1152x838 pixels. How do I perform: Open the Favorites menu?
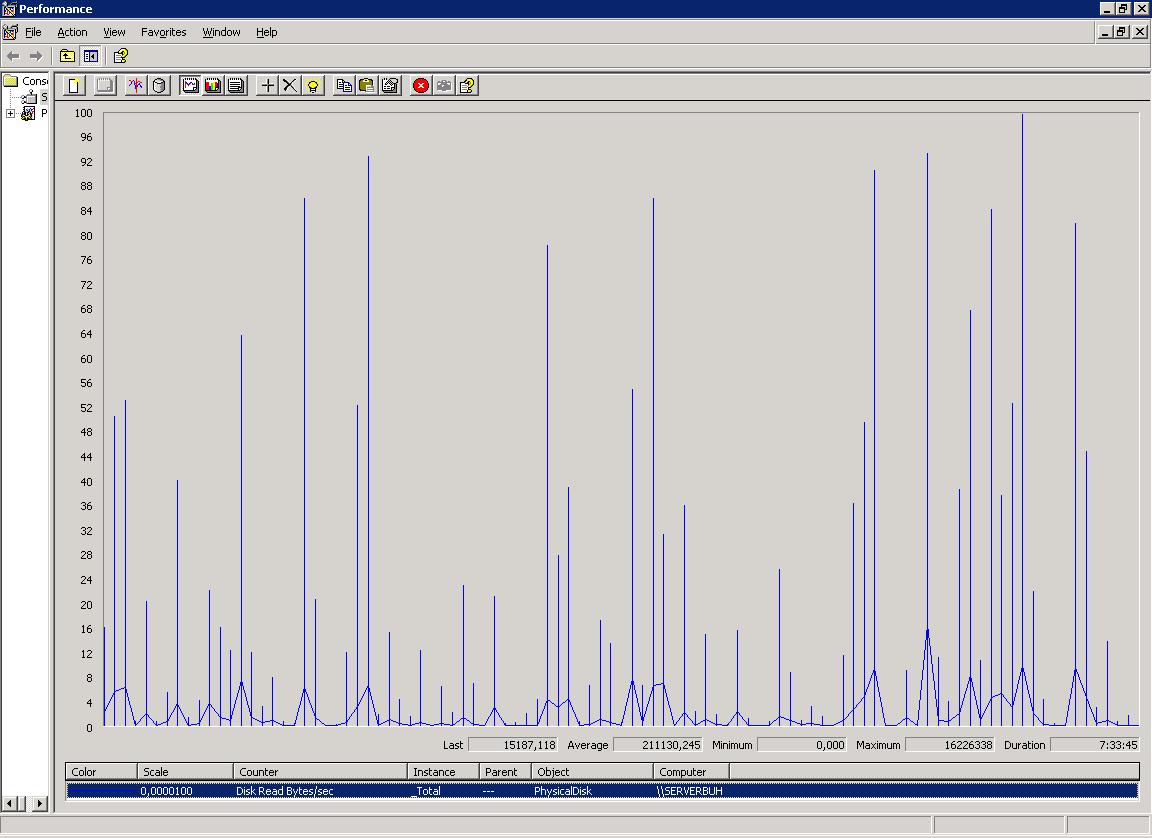(x=163, y=32)
